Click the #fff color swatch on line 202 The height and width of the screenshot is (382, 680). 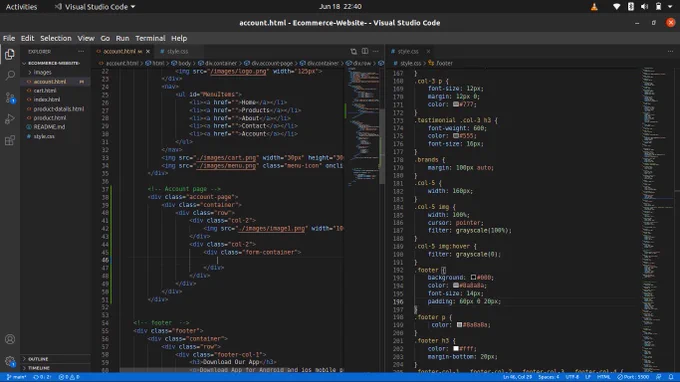(x=456, y=349)
